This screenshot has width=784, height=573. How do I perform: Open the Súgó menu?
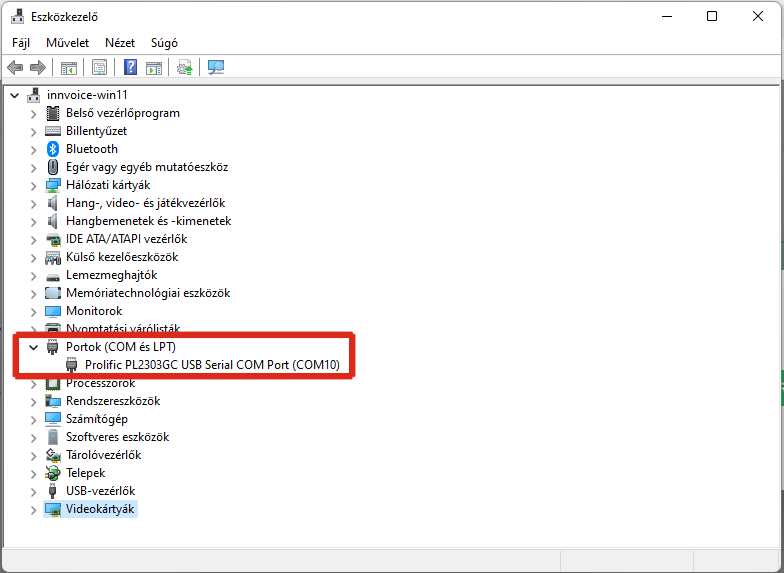[x=164, y=43]
